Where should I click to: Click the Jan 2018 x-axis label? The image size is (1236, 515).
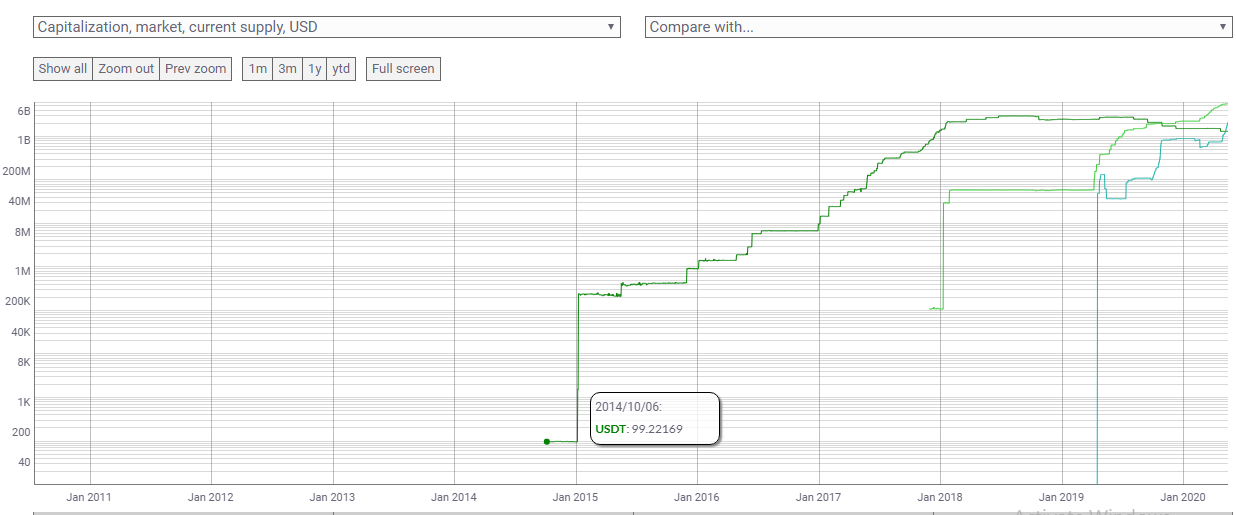tap(940, 497)
